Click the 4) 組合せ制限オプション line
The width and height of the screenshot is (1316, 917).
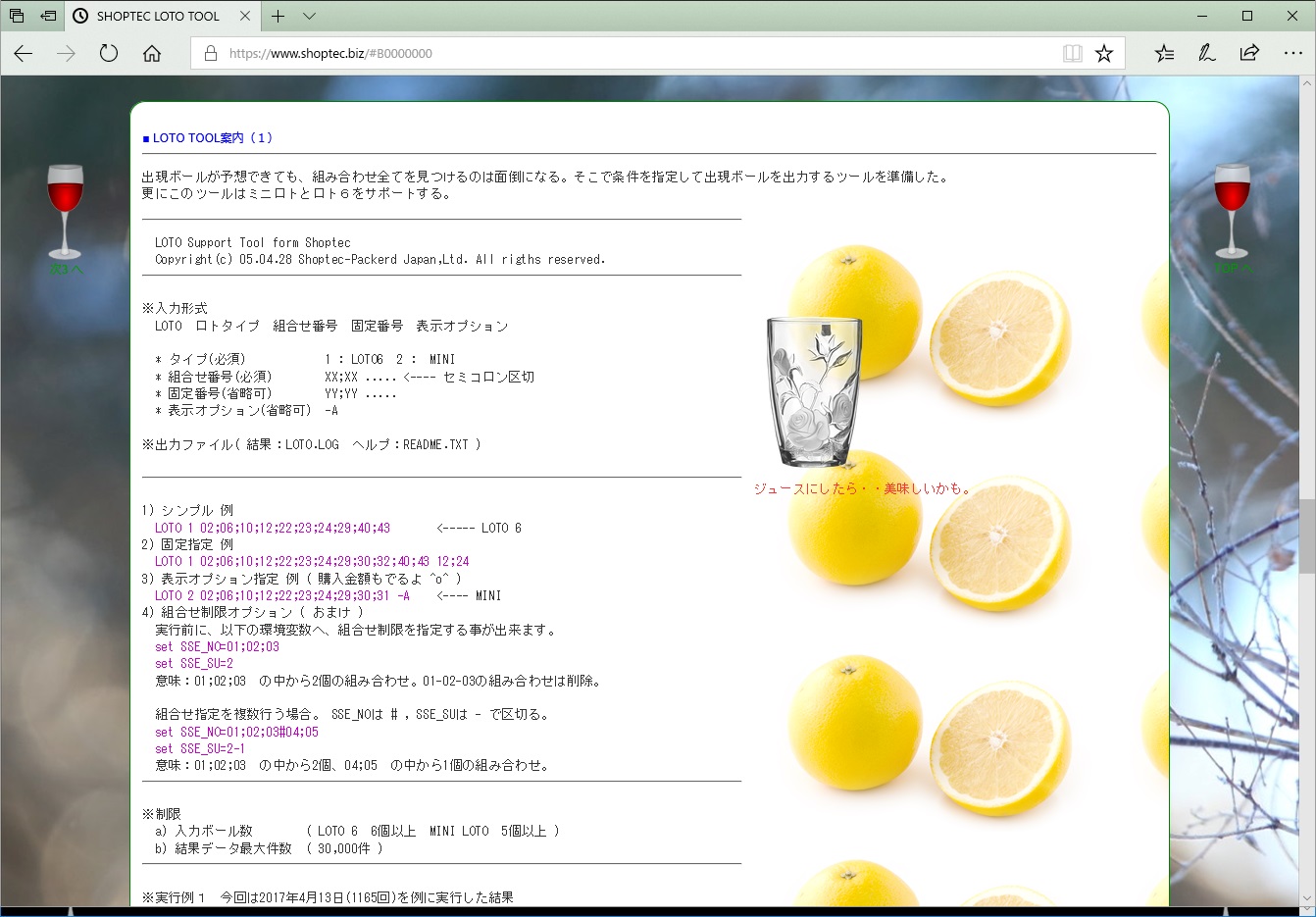253,612
